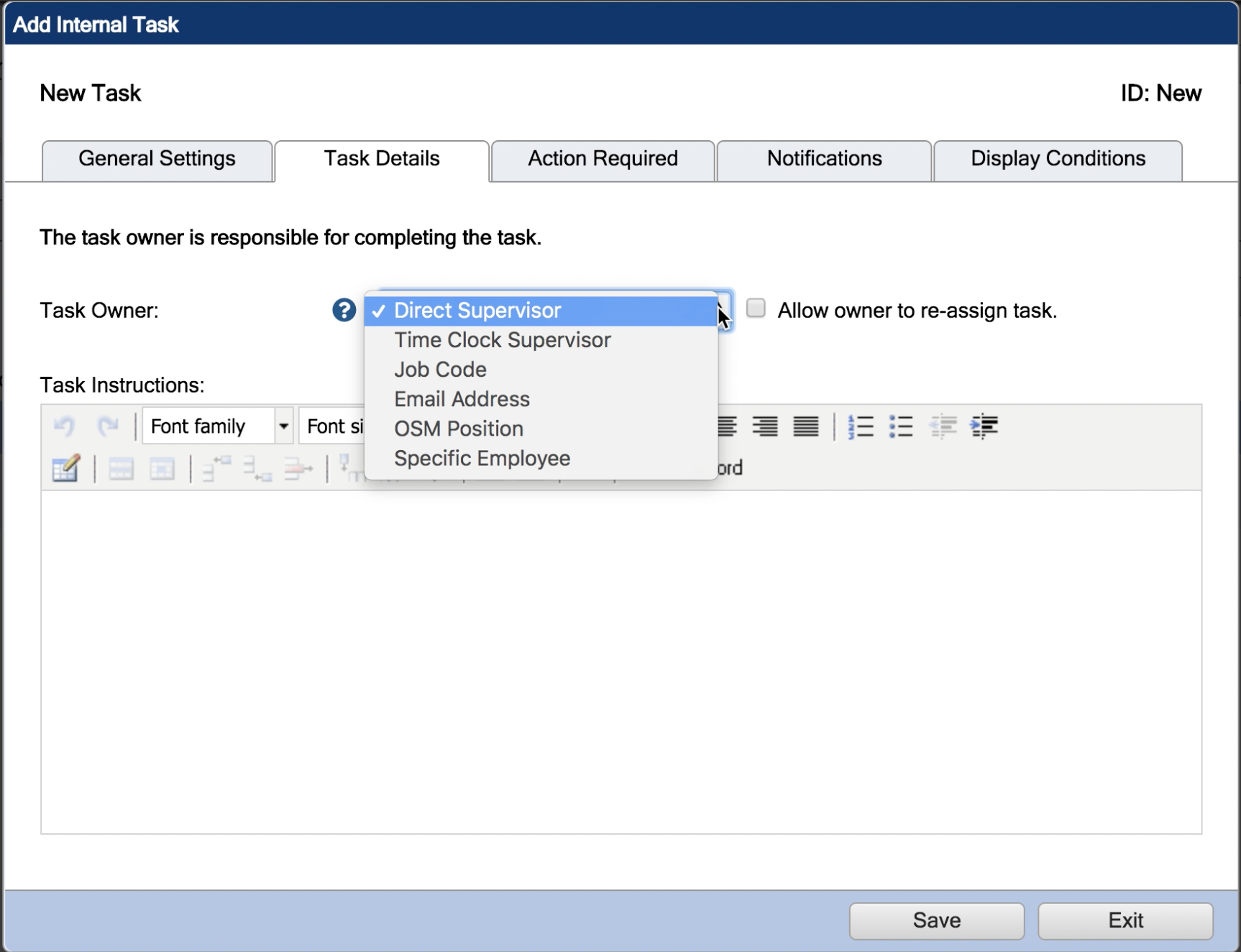
Task: Decrease indent using the toolbar icon
Action: 943,426
